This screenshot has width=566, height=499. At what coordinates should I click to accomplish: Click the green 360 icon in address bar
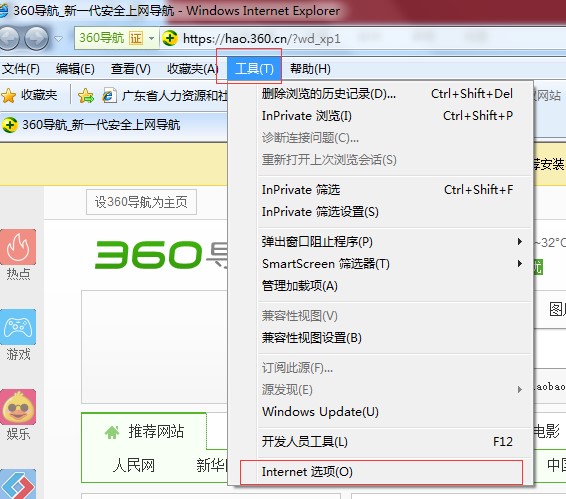pos(170,38)
